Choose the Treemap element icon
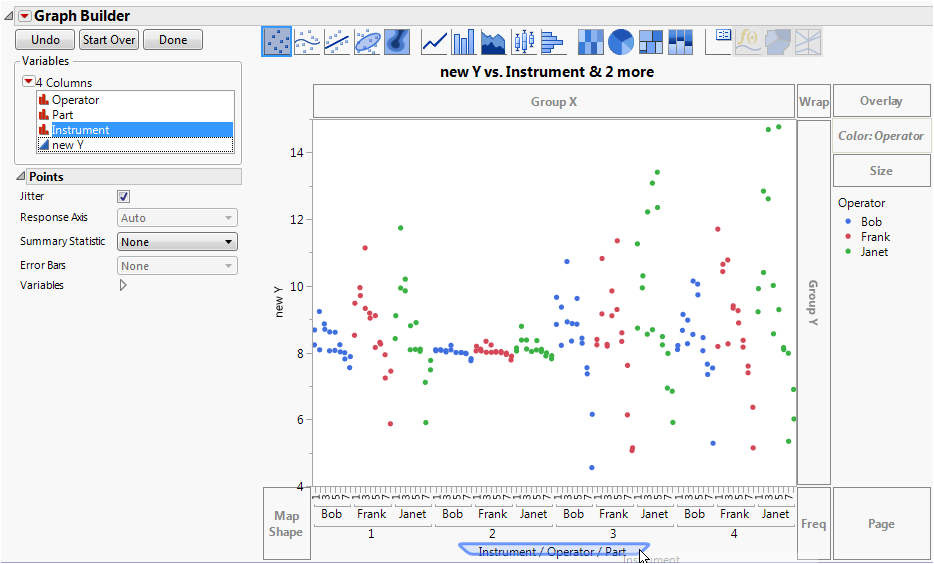The image size is (934, 564). (651, 41)
